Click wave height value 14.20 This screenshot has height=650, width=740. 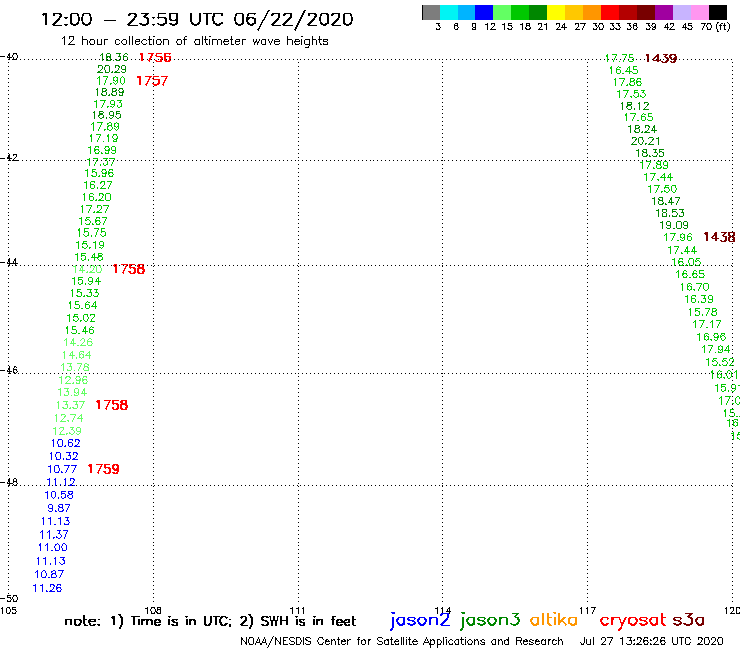tap(87, 269)
